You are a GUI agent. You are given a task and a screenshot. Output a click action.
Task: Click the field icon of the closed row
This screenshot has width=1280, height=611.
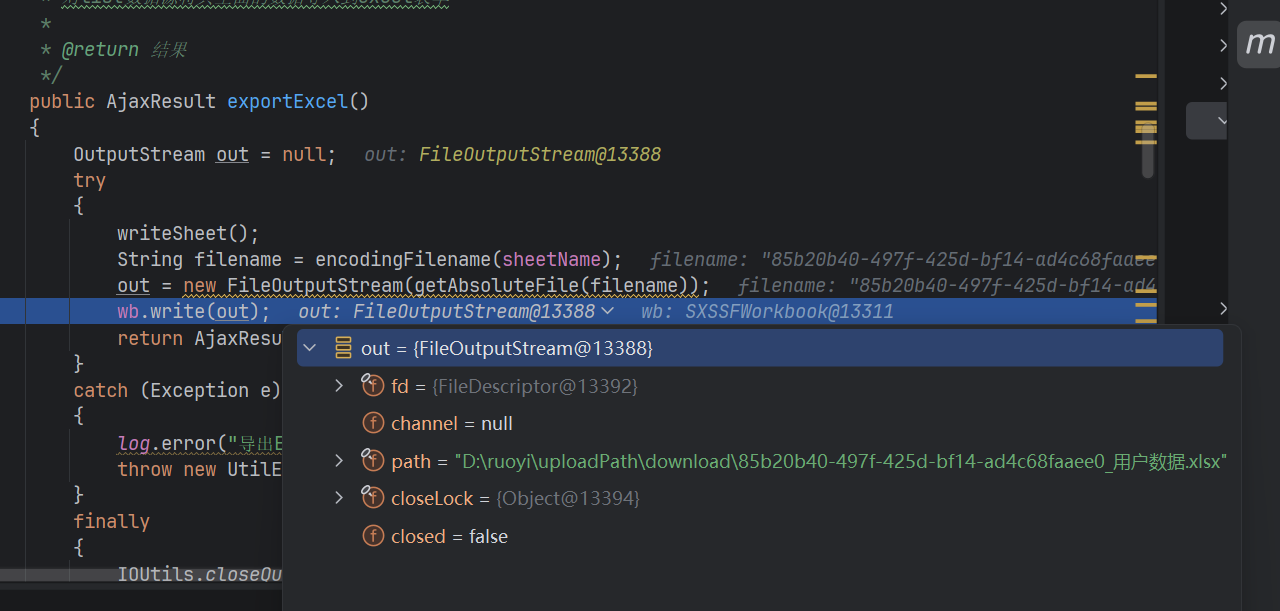pos(373,537)
